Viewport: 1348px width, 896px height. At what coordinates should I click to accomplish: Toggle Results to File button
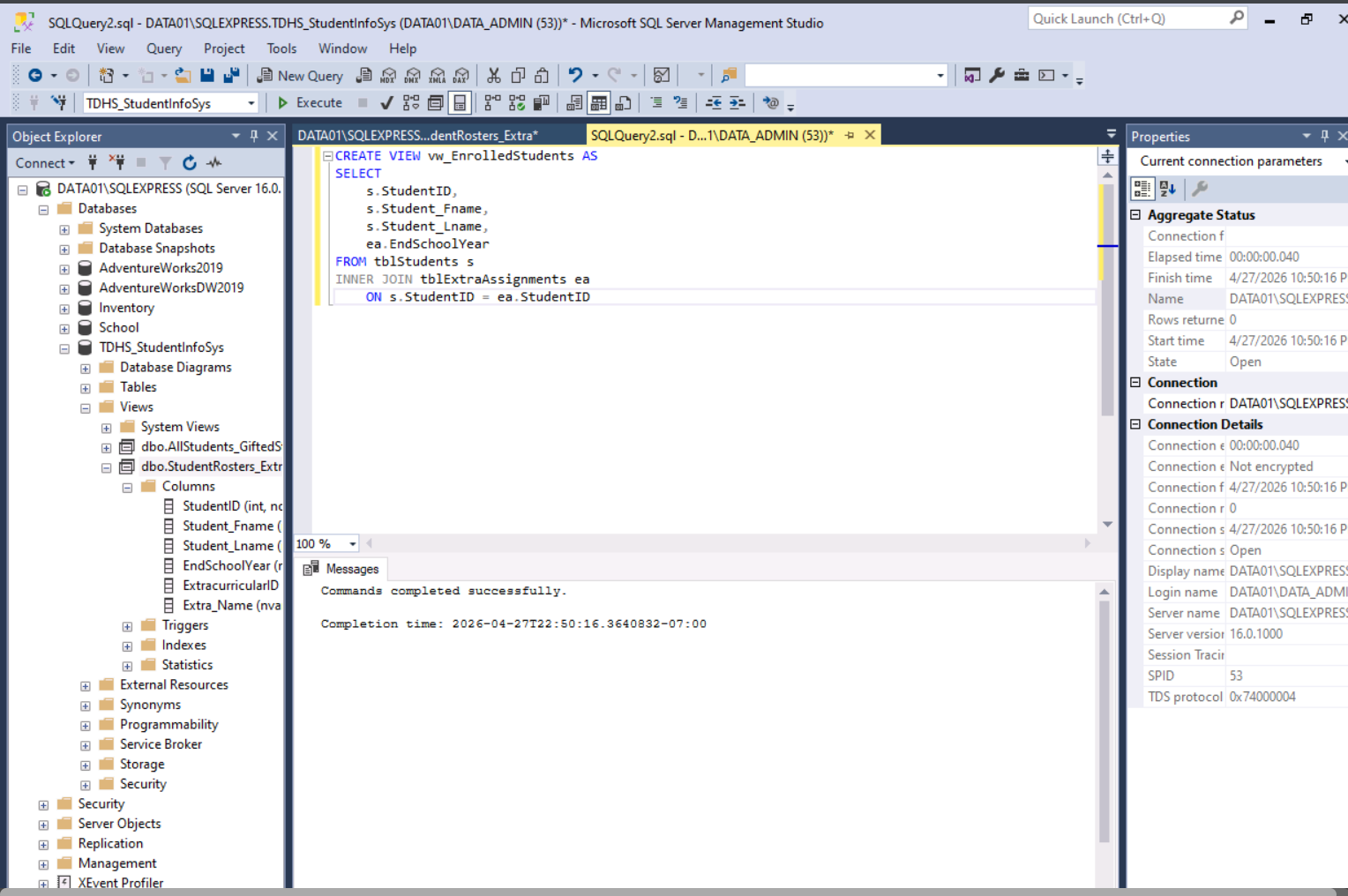click(x=624, y=103)
